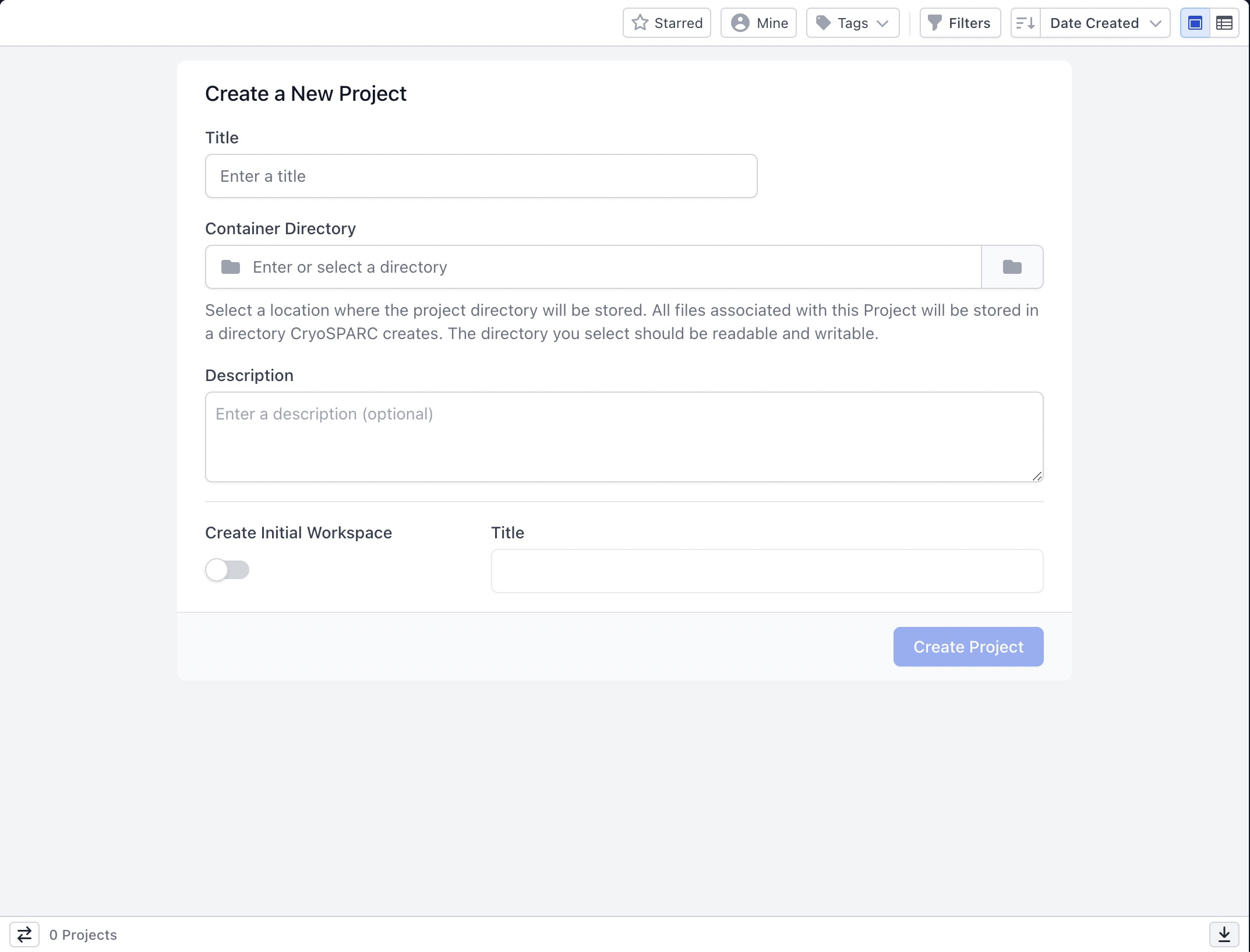Toggle the Mine projects filter
The height and width of the screenshot is (952, 1250).
point(758,23)
